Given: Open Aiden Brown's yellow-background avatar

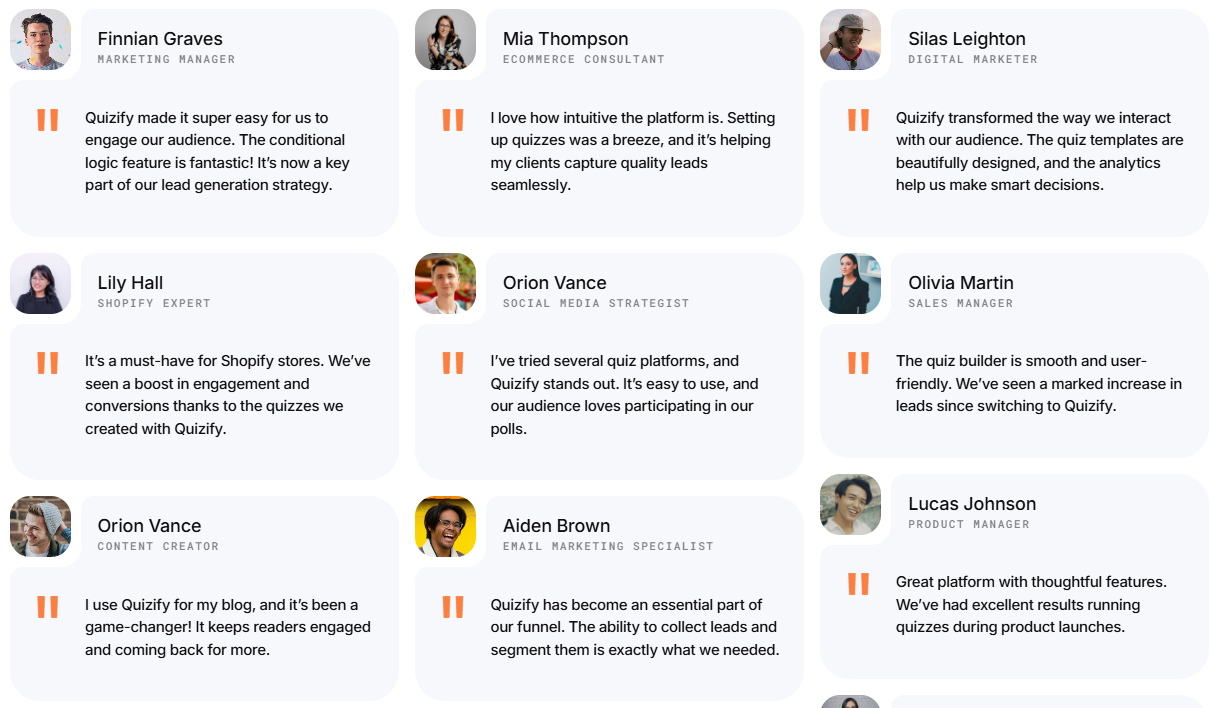Looking at the screenshot, I should pyautogui.click(x=446, y=526).
